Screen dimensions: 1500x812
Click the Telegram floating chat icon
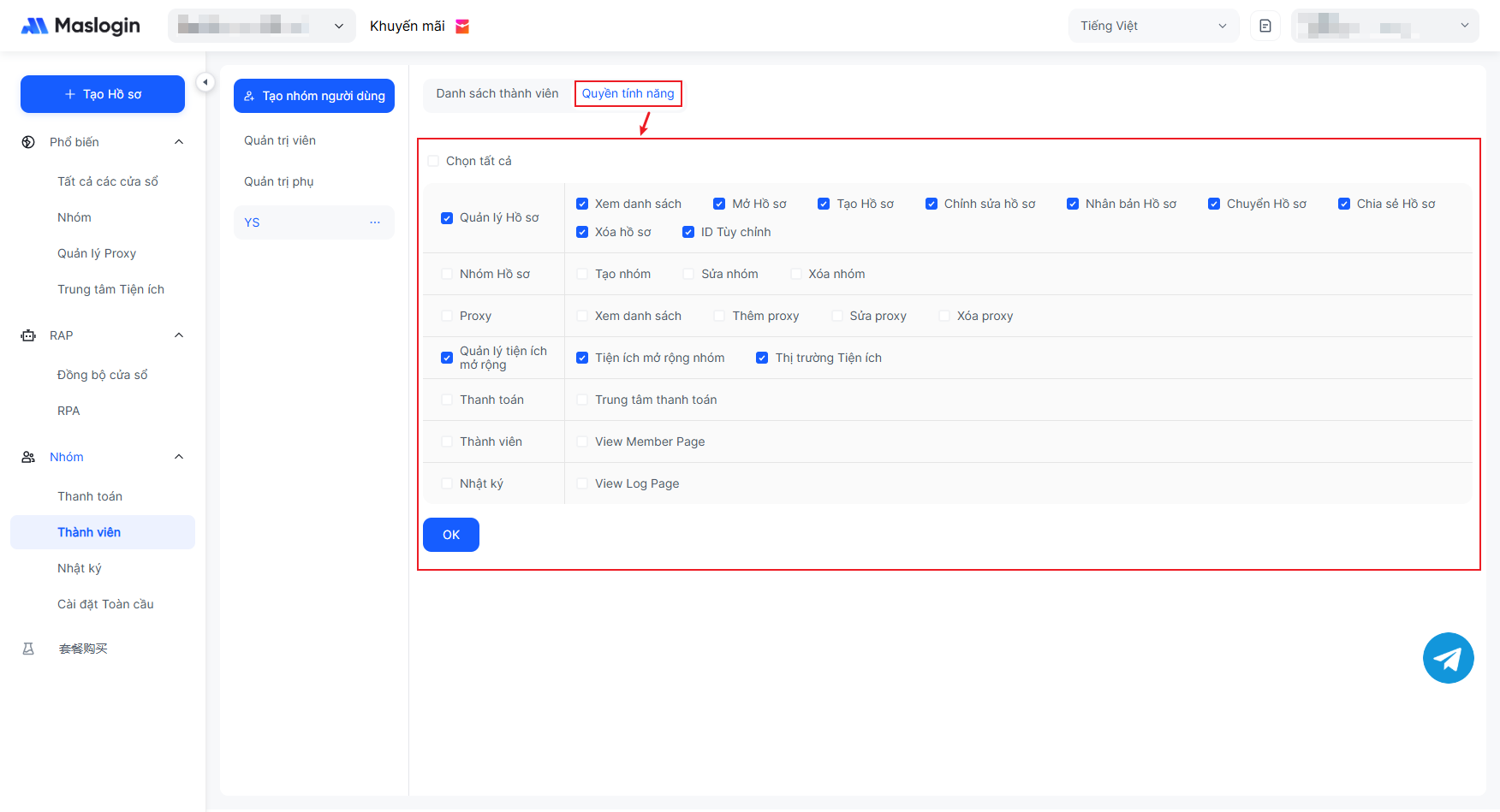point(1448,658)
